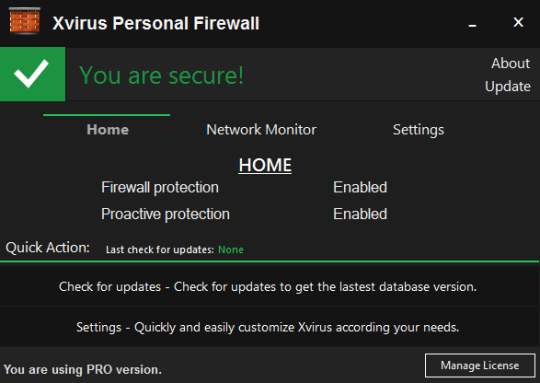Go to the Settings tab
Viewport: 540px width, 383px height.
[x=418, y=130]
